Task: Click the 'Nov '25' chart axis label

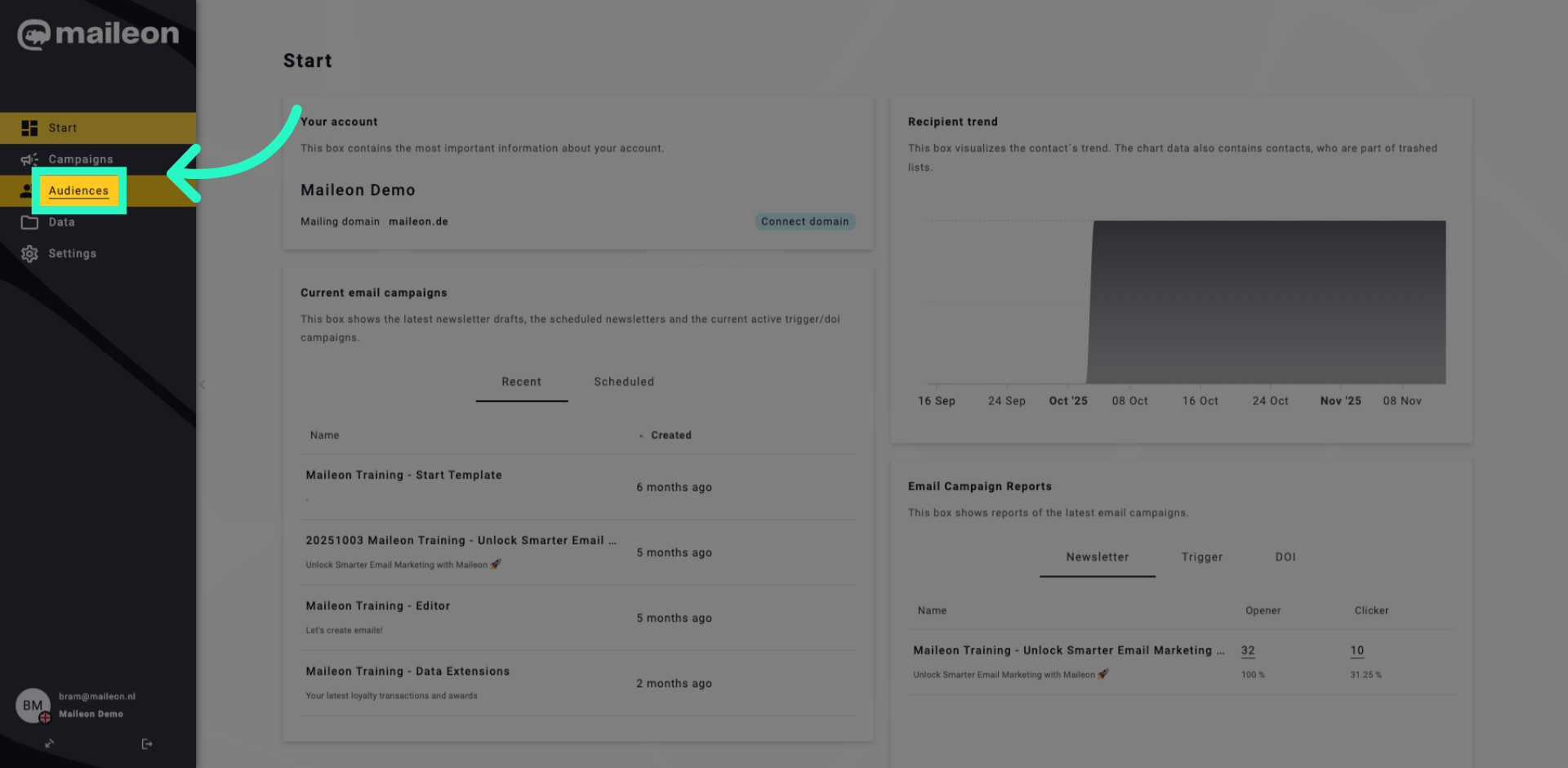Action: click(1340, 400)
